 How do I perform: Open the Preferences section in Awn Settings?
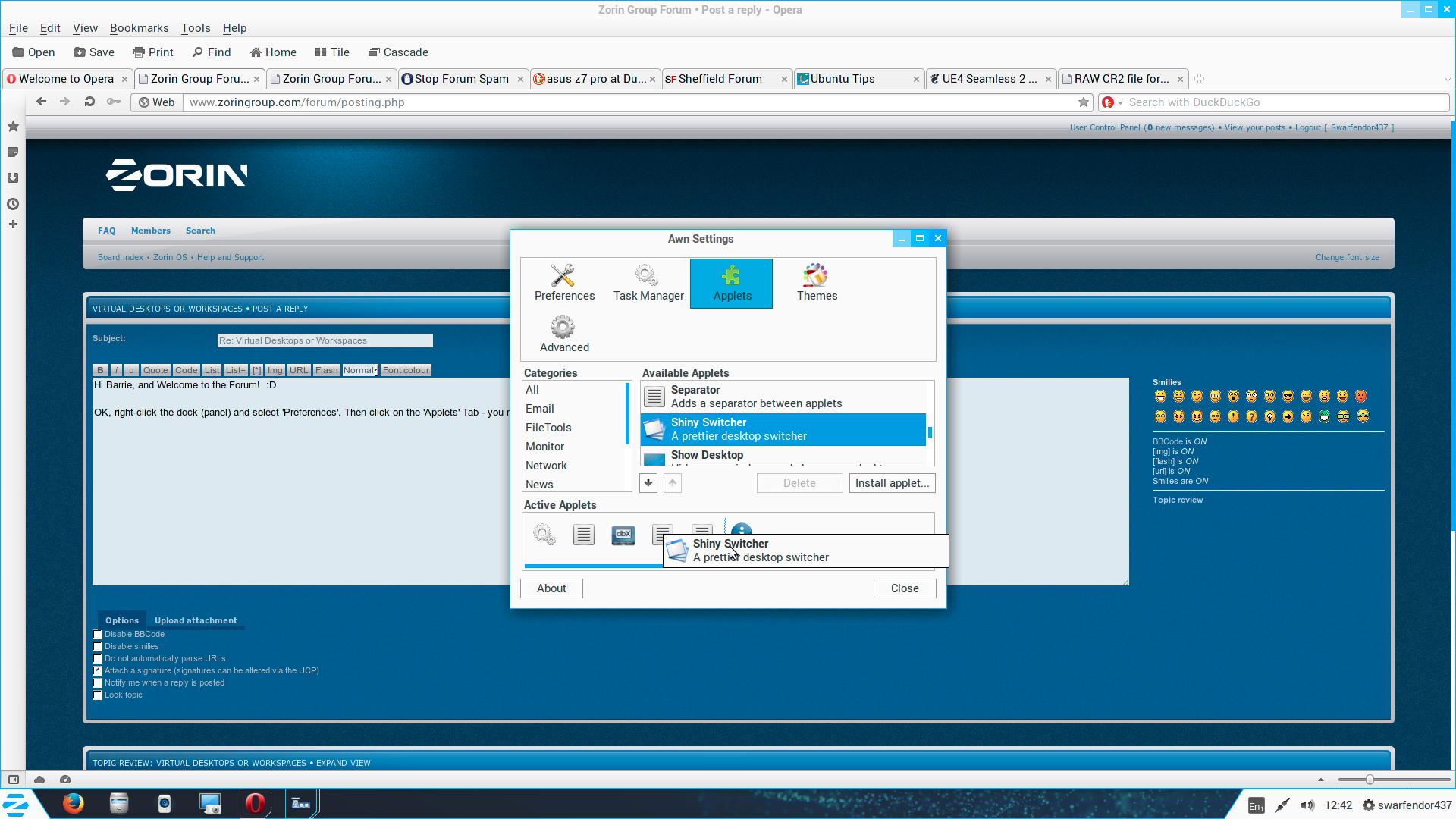(564, 284)
